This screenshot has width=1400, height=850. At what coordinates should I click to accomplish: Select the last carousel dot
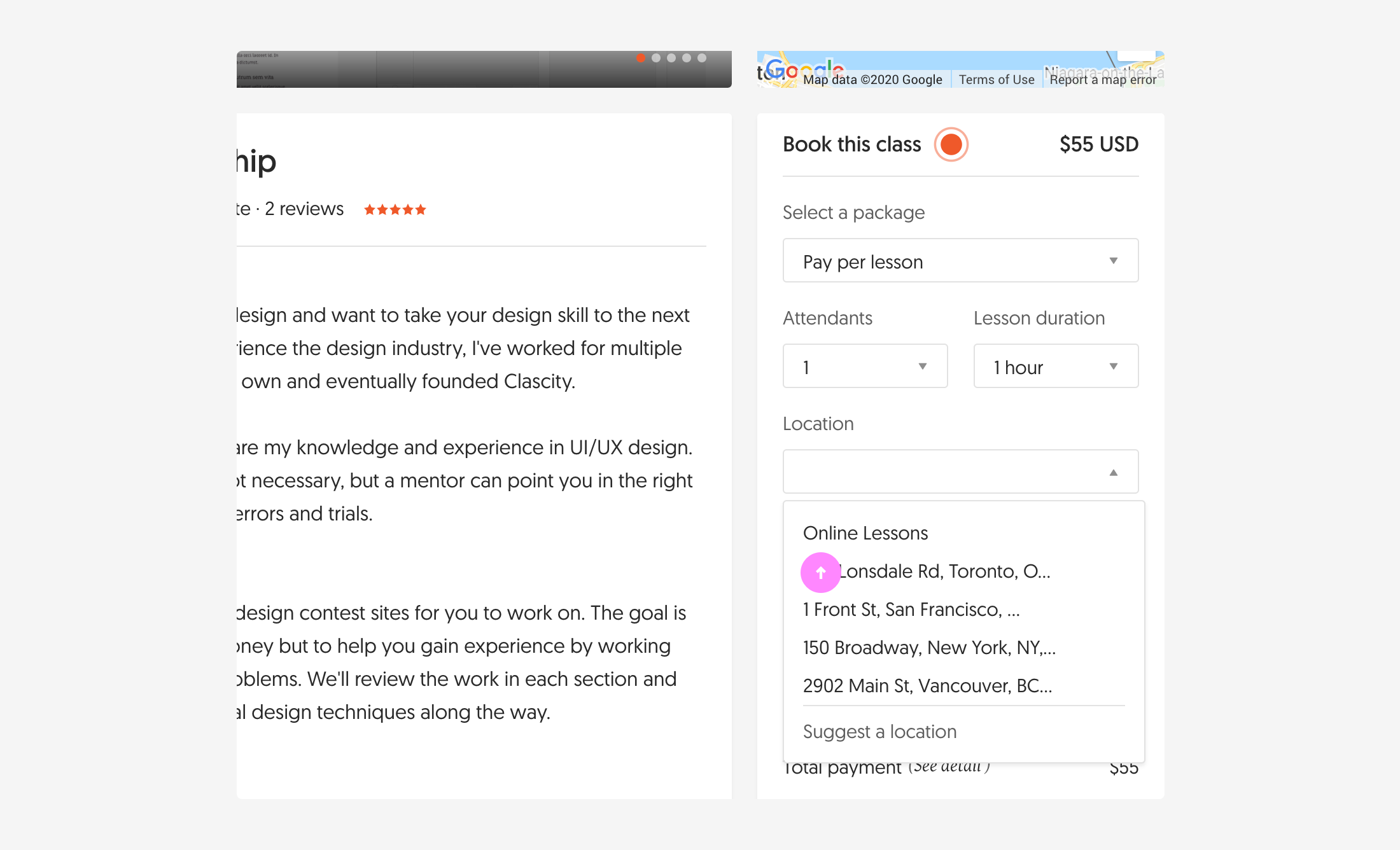click(x=701, y=58)
